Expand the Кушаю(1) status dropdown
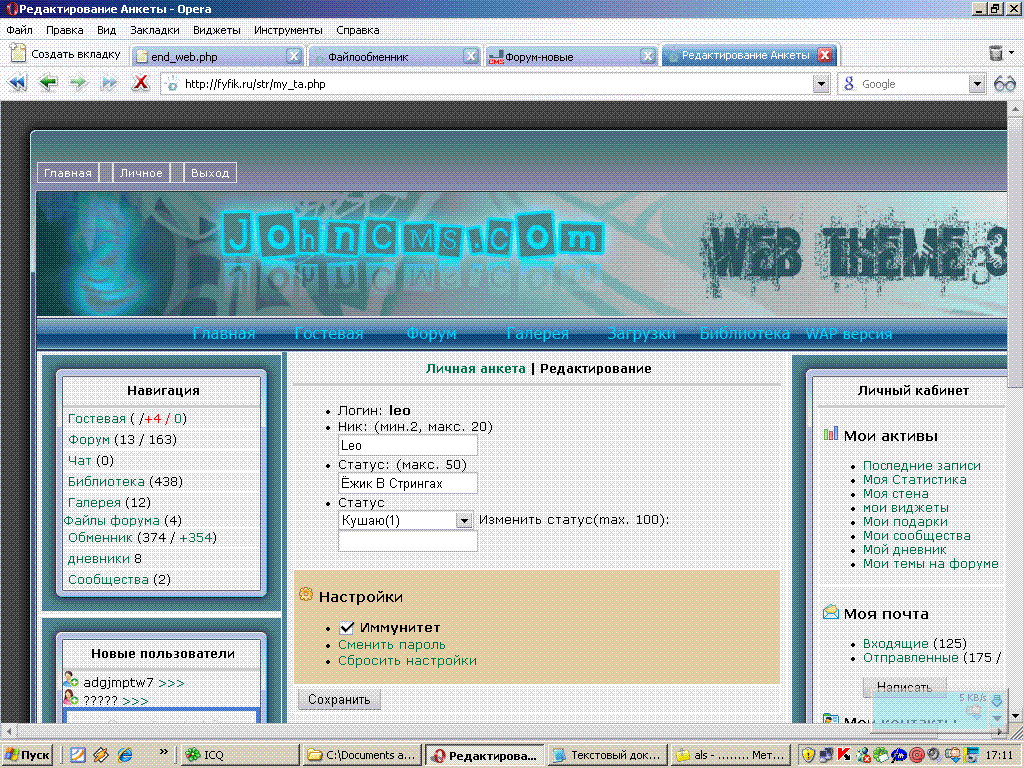This screenshot has width=1024, height=768. pos(464,520)
